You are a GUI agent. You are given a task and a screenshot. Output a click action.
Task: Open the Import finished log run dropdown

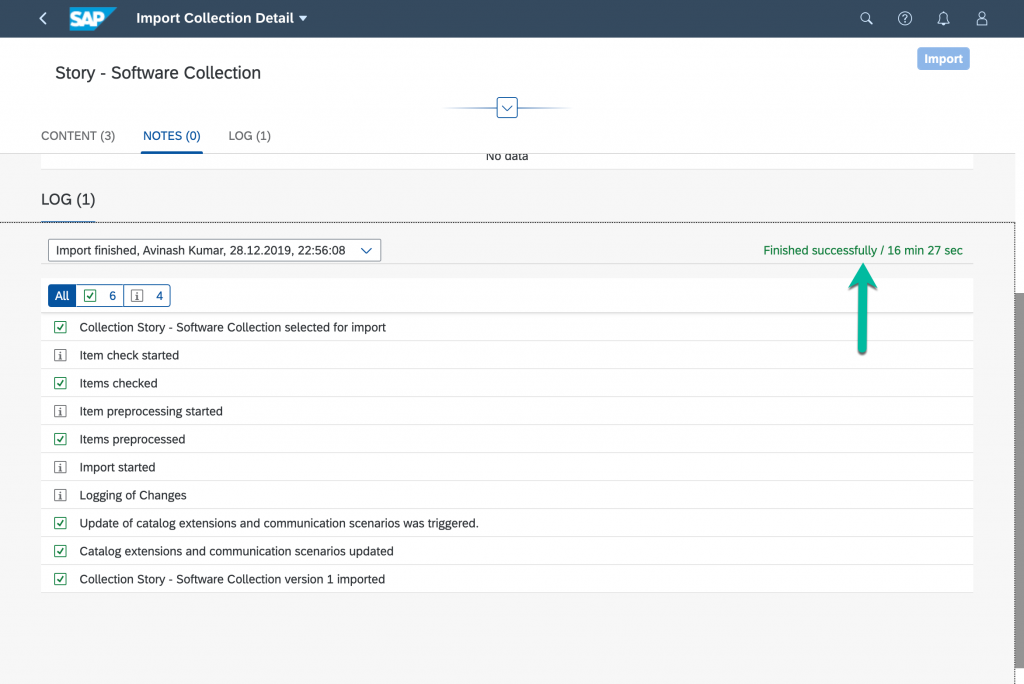[x=214, y=250]
